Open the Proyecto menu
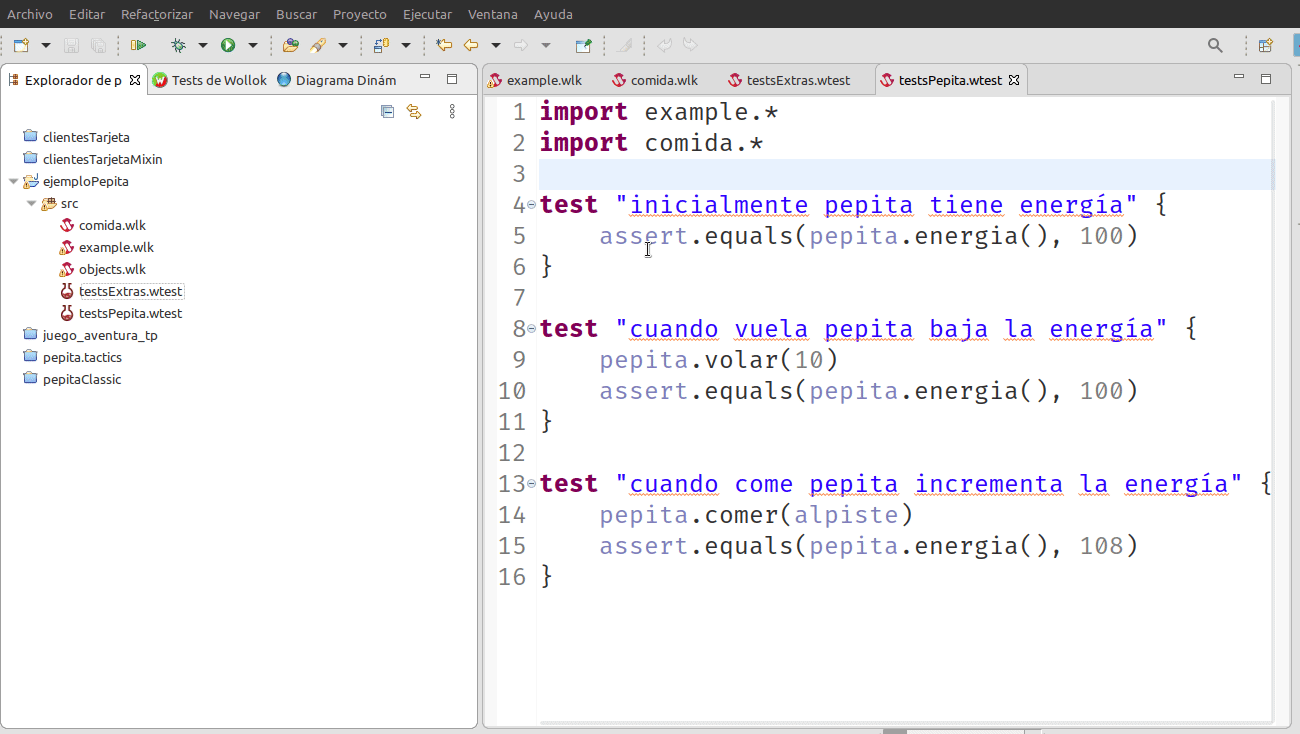Image resolution: width=1300 pixels, height=734 pixels. (360, 14)
